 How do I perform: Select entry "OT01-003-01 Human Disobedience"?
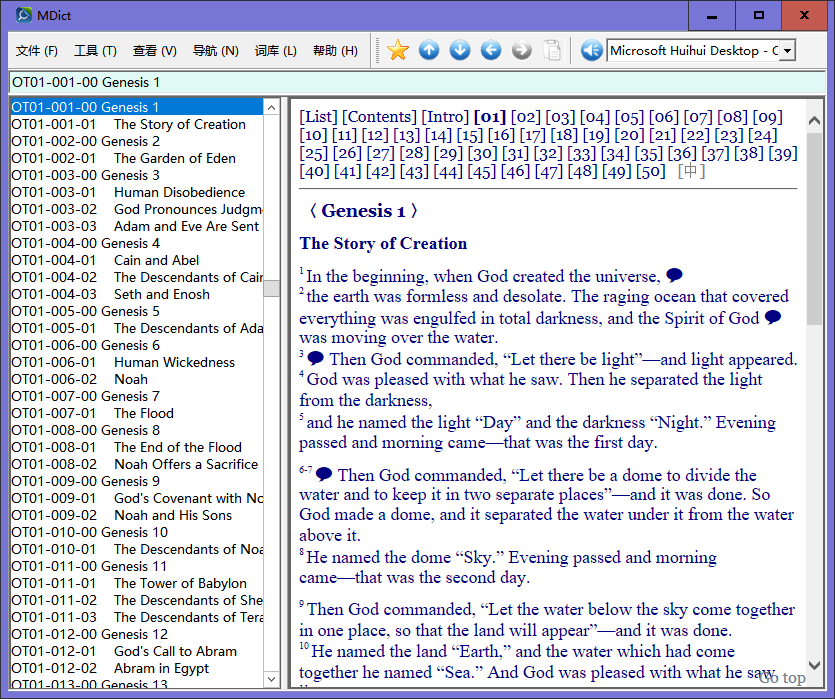point(137,192)
